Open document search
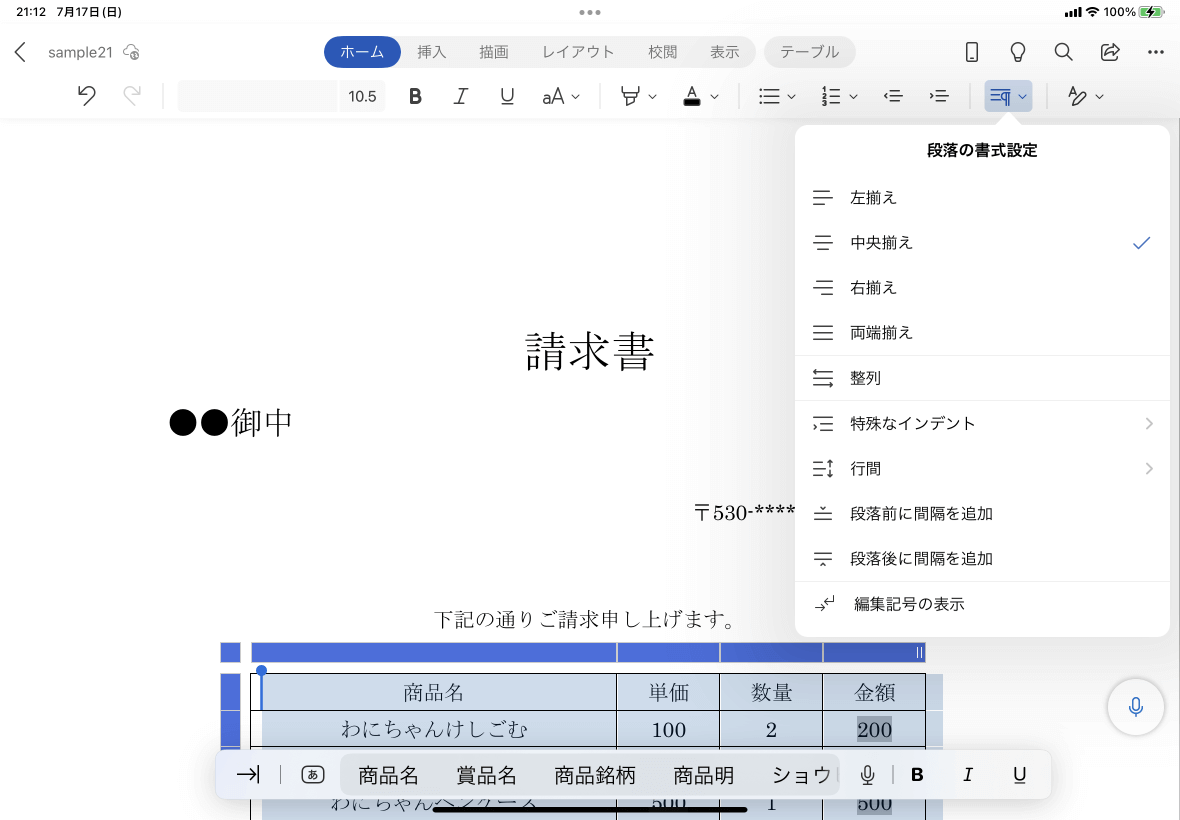 click(x=1063, y=52)
